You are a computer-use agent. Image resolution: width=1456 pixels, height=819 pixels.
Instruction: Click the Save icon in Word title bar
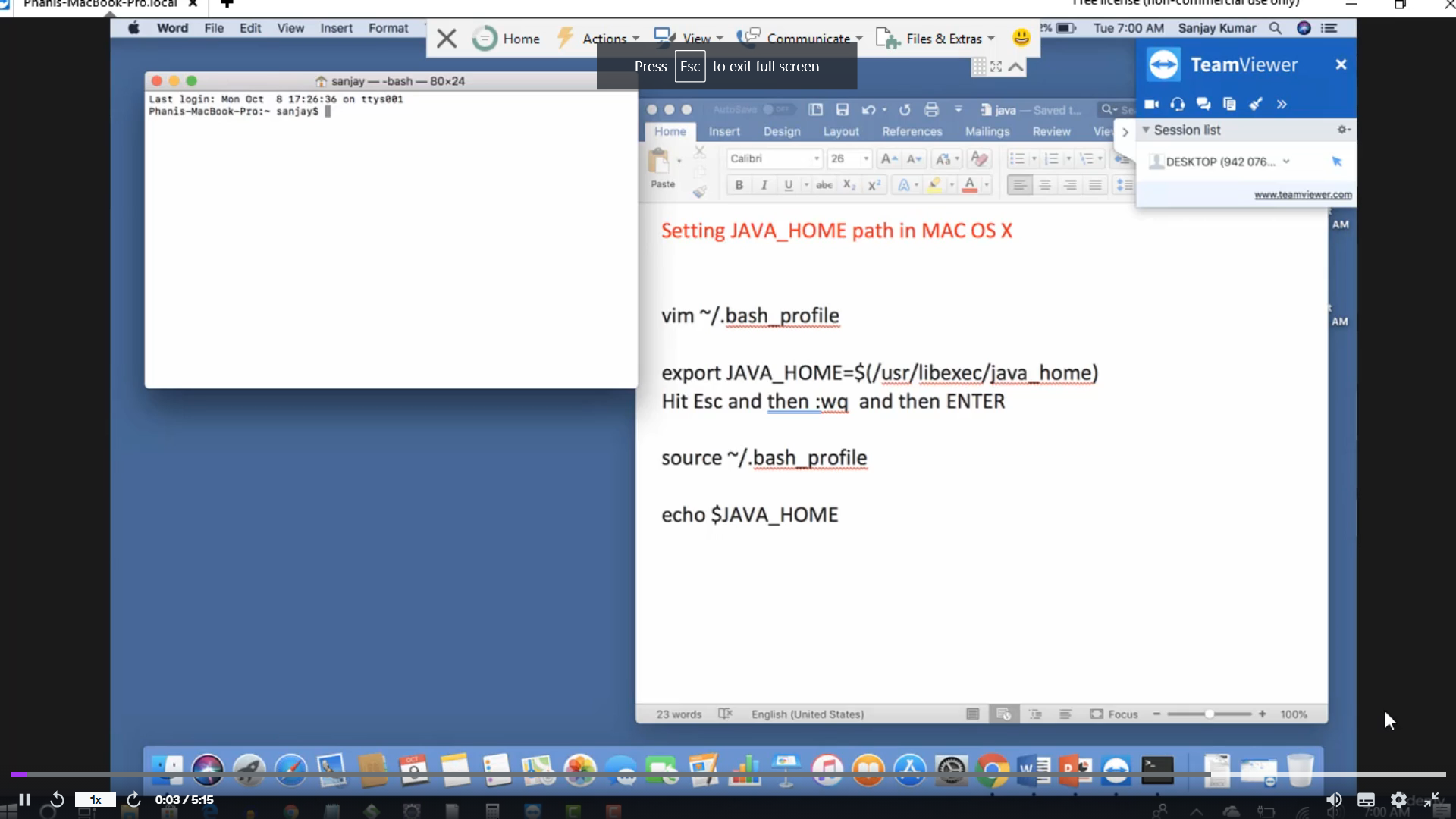842,110
